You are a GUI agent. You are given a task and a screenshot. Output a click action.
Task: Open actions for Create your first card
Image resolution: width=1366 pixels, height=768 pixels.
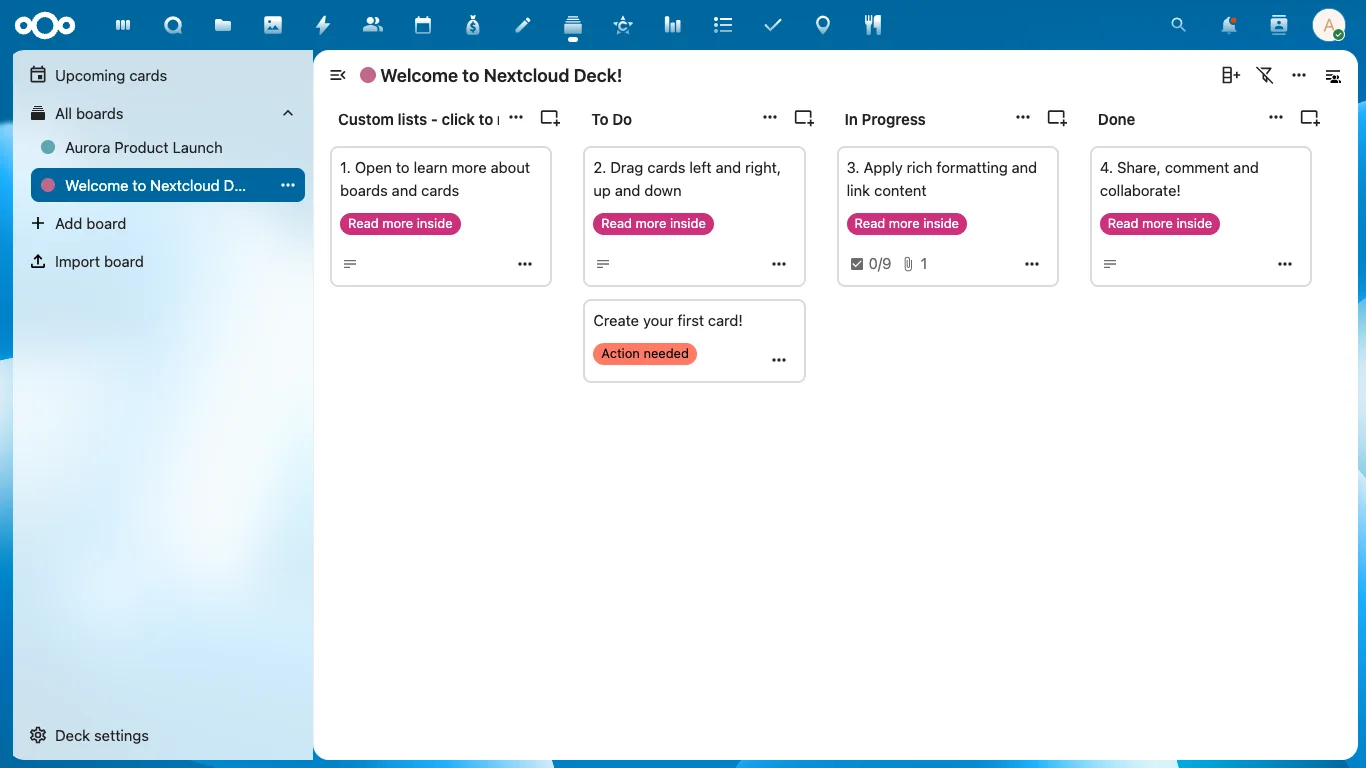779,360
